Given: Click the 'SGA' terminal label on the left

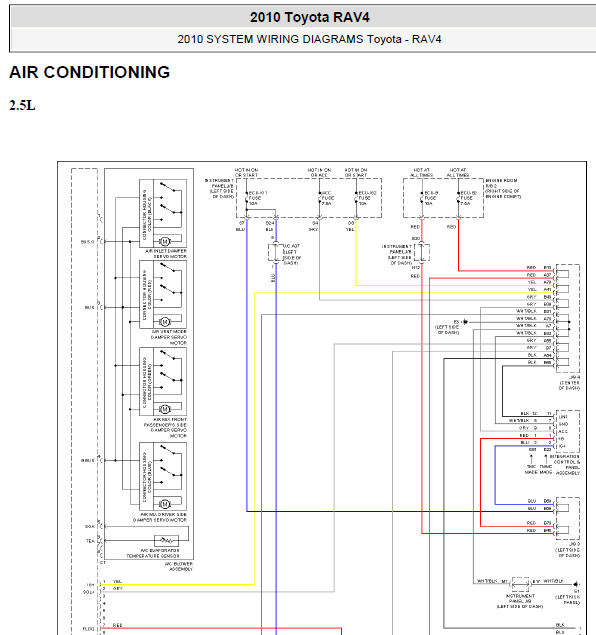Looking at the screenshot, I should click(x=90, y=526).
